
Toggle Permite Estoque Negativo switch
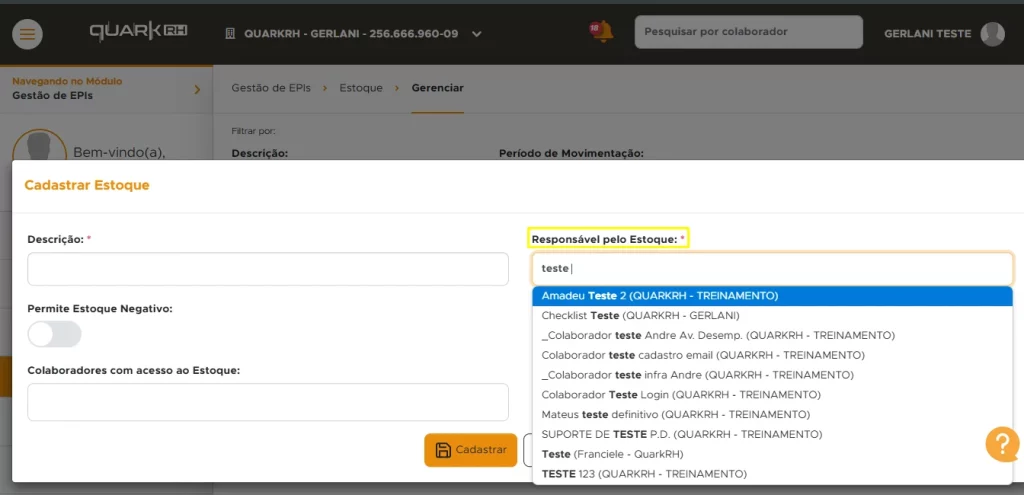point(54,334)
